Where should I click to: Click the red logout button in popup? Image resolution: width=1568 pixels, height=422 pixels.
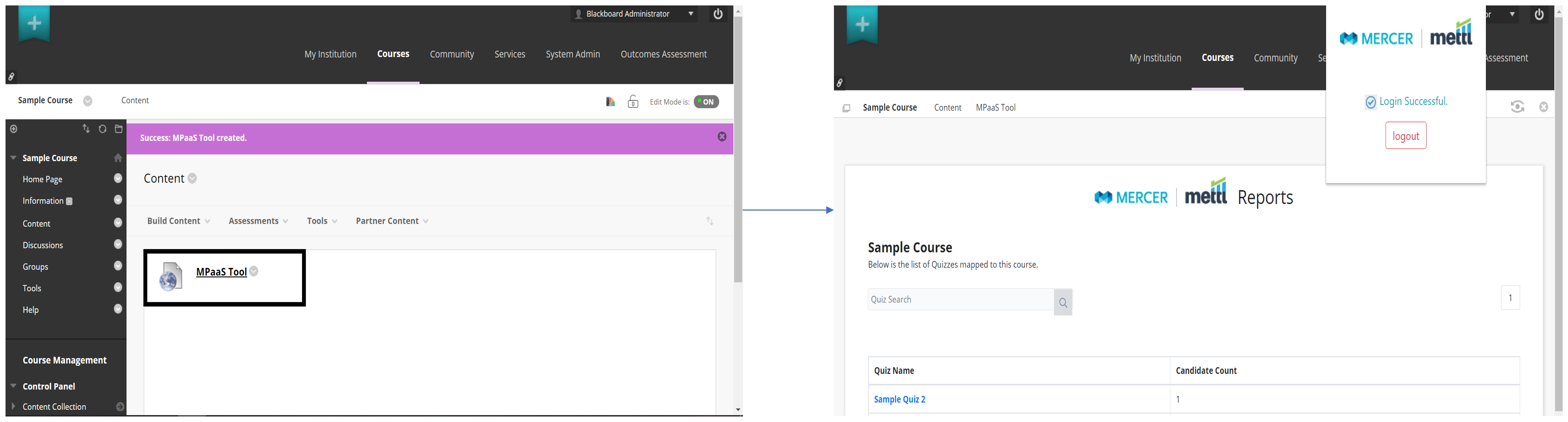point(1406,136)
